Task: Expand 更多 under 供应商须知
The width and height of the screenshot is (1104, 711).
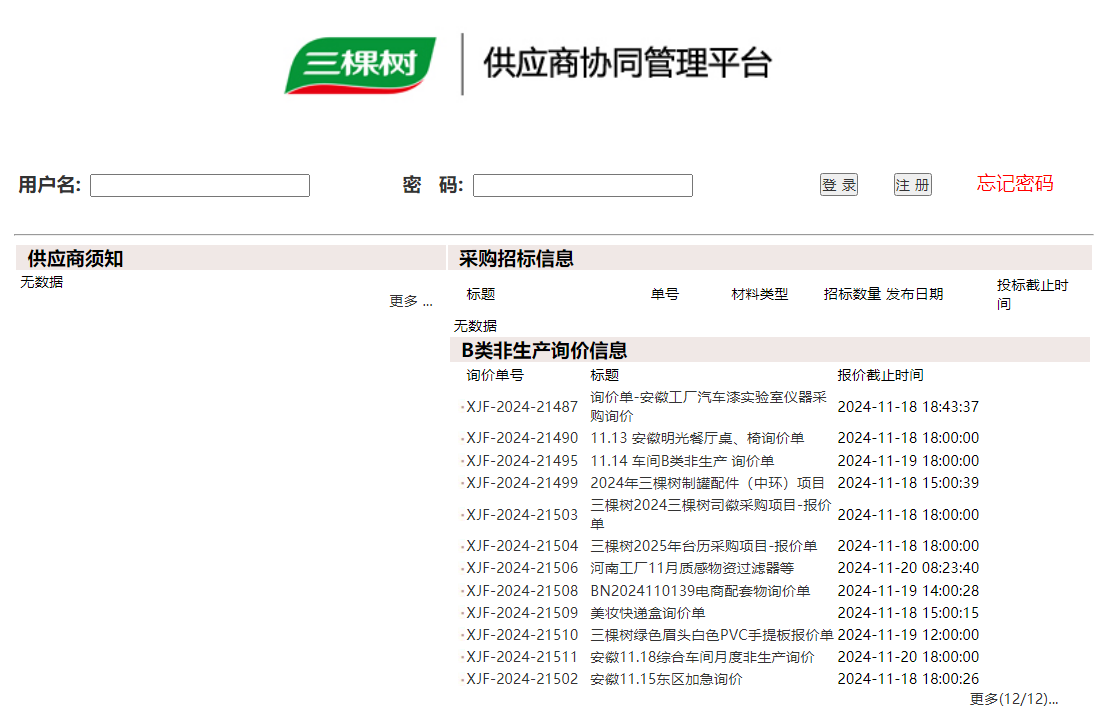Action: [410, 301]
